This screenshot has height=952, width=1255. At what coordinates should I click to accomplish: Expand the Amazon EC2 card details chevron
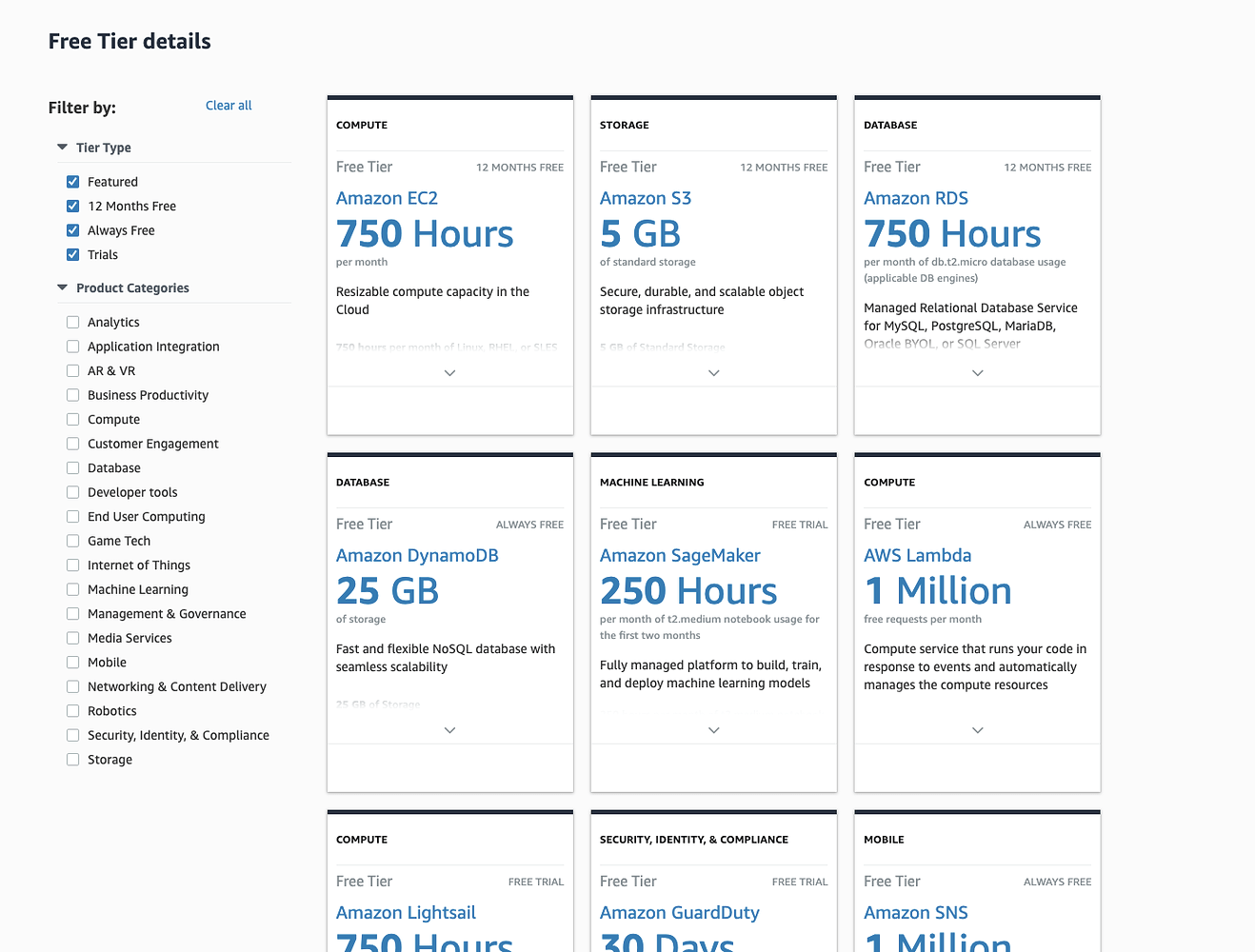450,373
